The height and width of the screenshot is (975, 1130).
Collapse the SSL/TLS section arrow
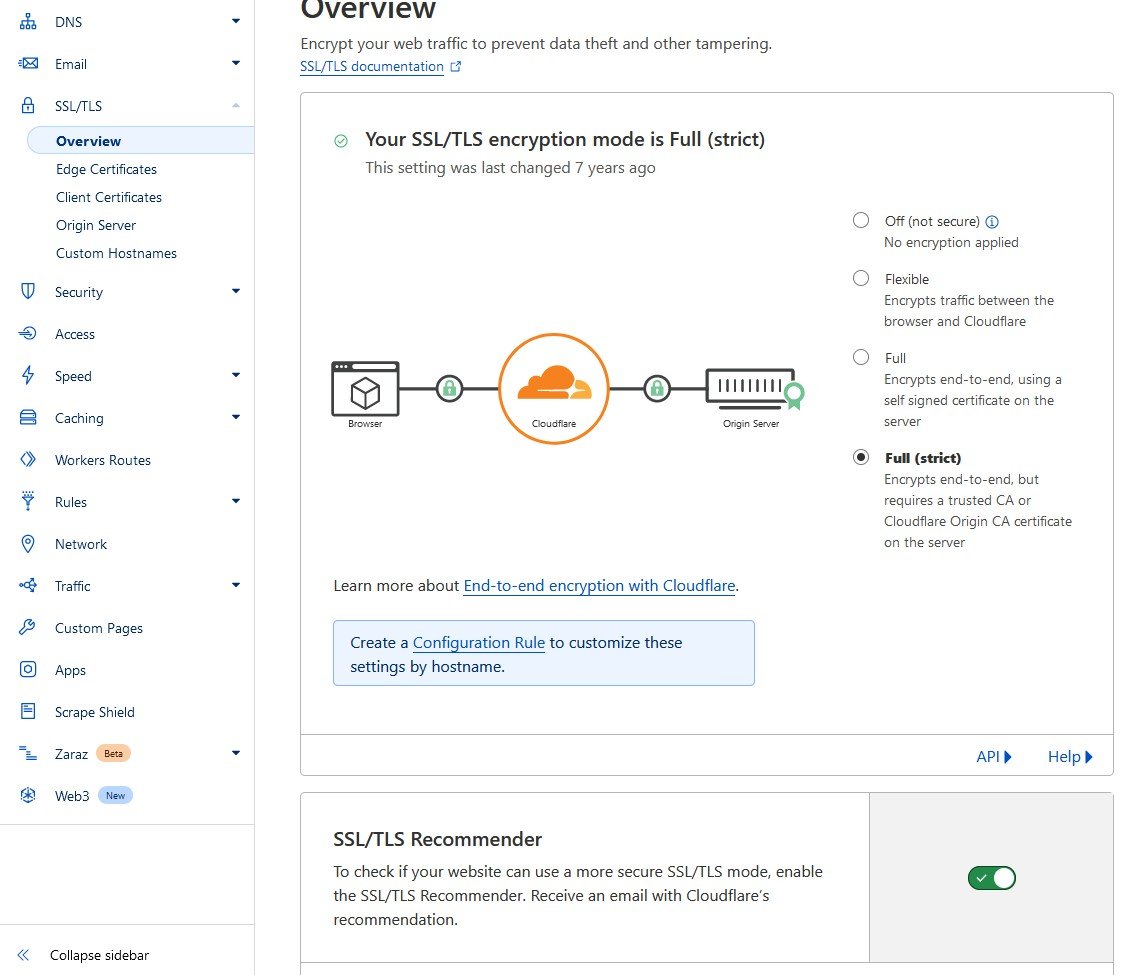(x=236, y=105)
